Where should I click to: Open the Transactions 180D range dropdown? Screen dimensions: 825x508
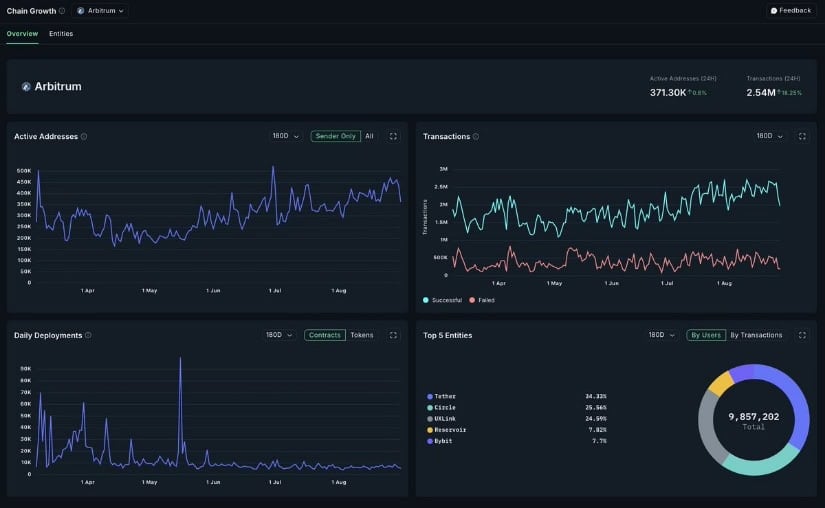tap(769, 136)
